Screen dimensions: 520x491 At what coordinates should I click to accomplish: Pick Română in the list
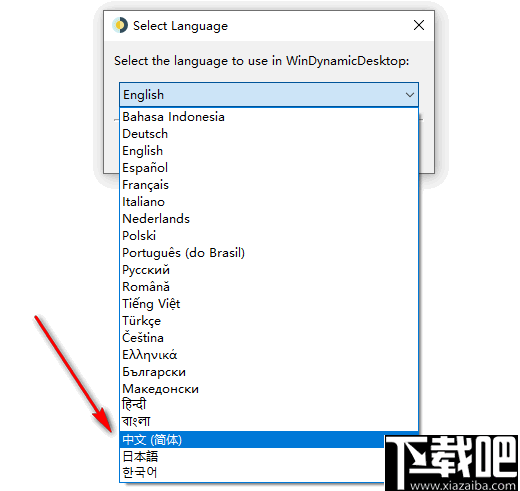tap(269, 287)
